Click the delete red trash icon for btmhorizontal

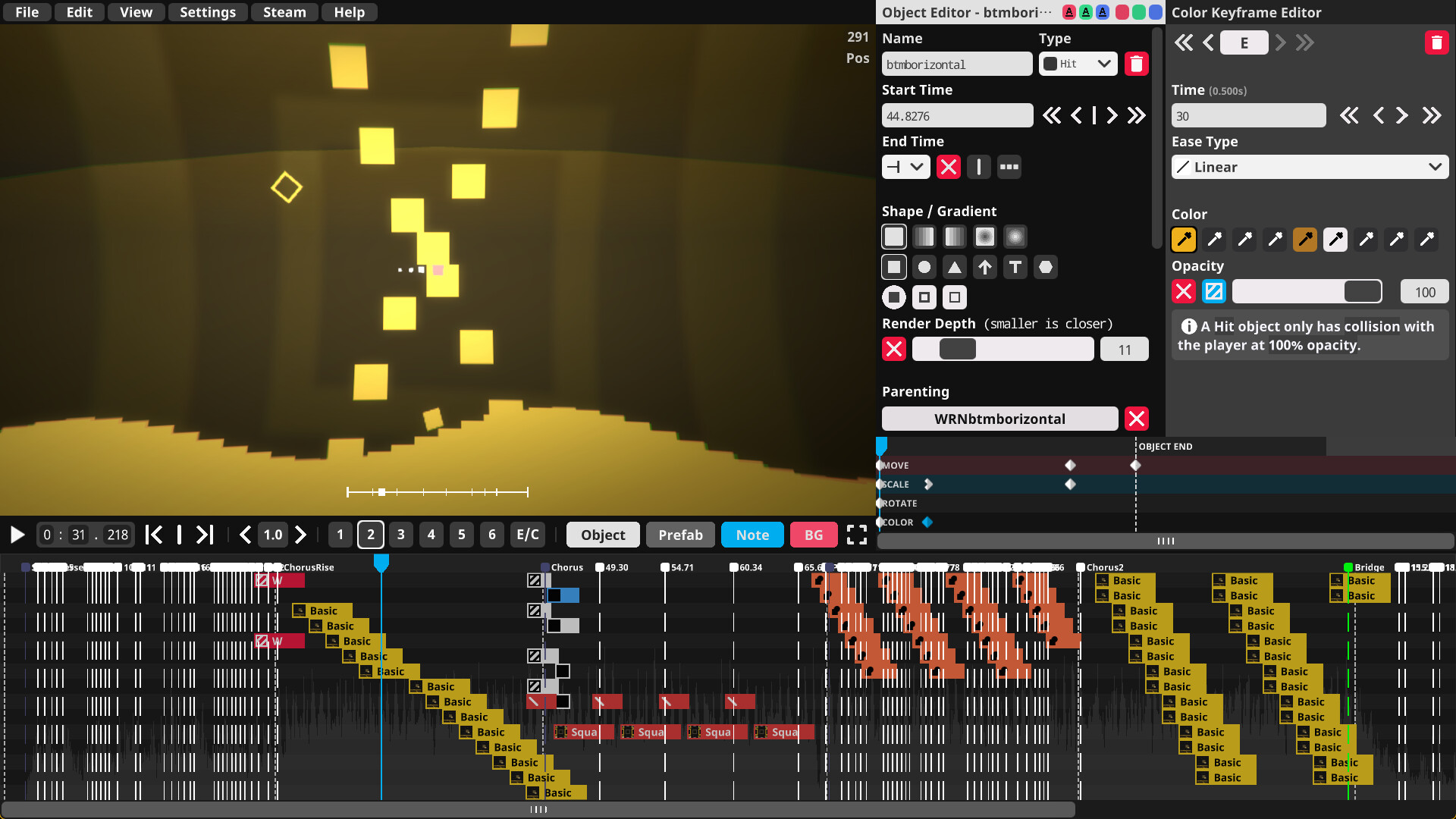1137,63
